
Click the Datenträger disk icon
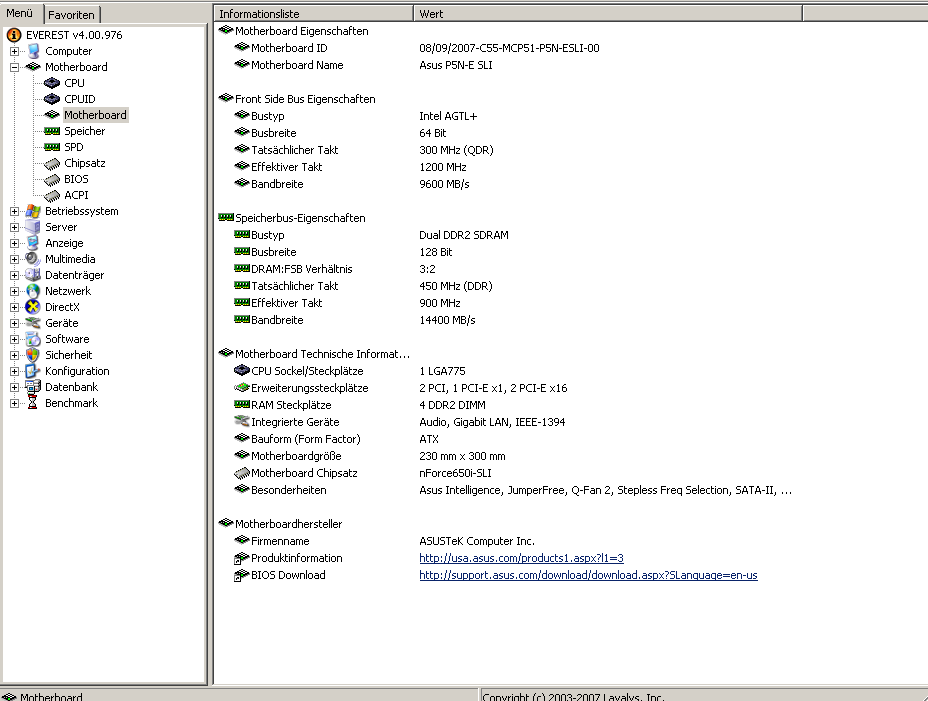[x=33, y=275]
